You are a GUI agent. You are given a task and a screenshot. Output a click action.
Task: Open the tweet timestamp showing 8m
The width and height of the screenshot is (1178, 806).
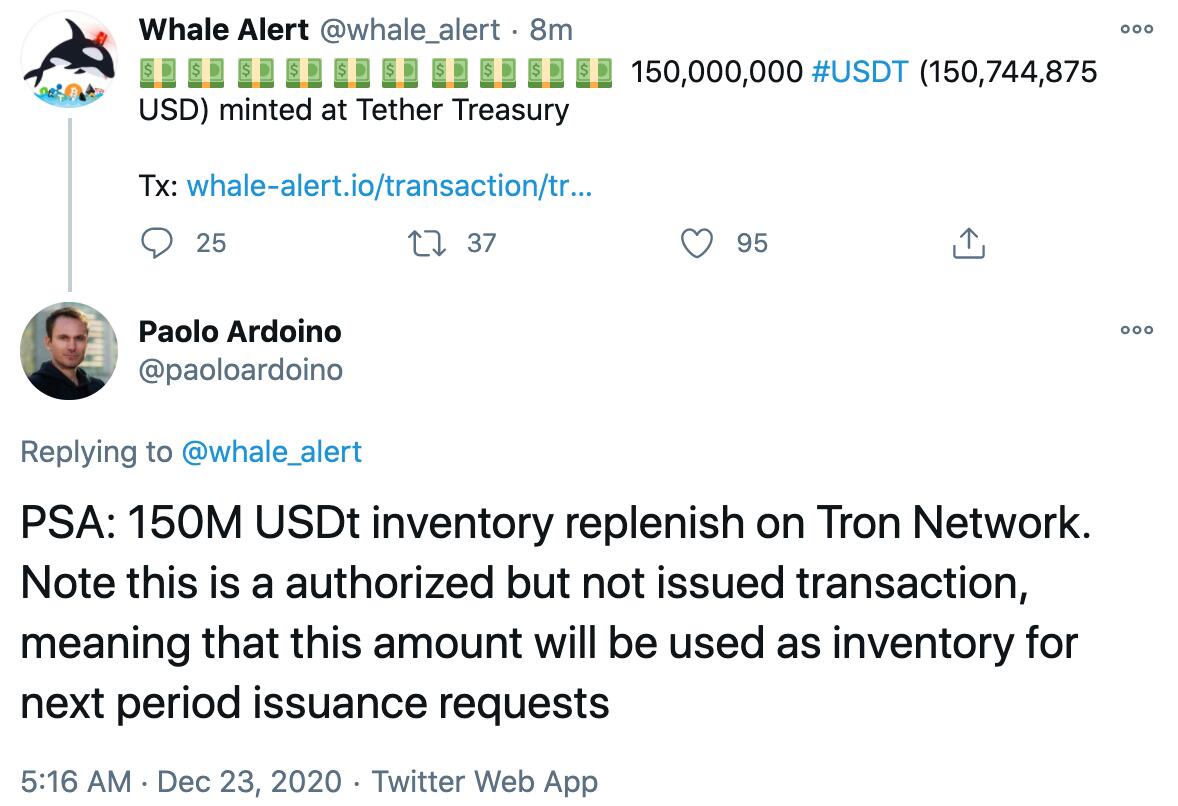(x=551, y=29)
